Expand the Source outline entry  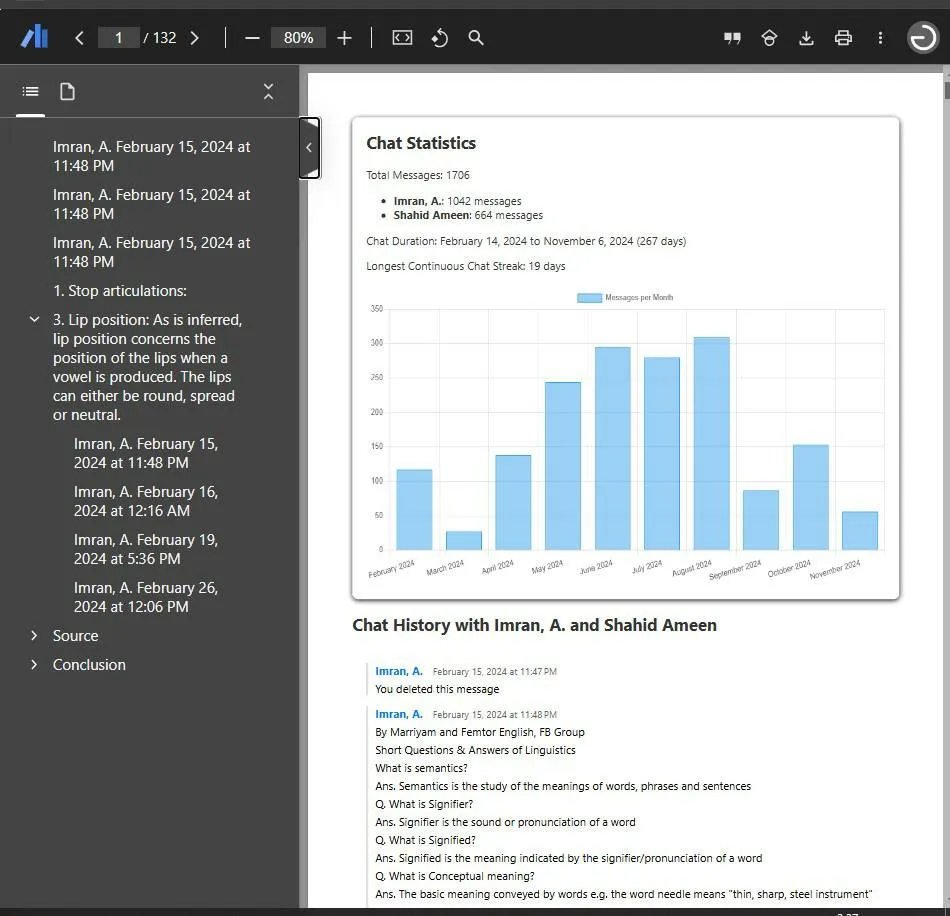click(34, 636)
